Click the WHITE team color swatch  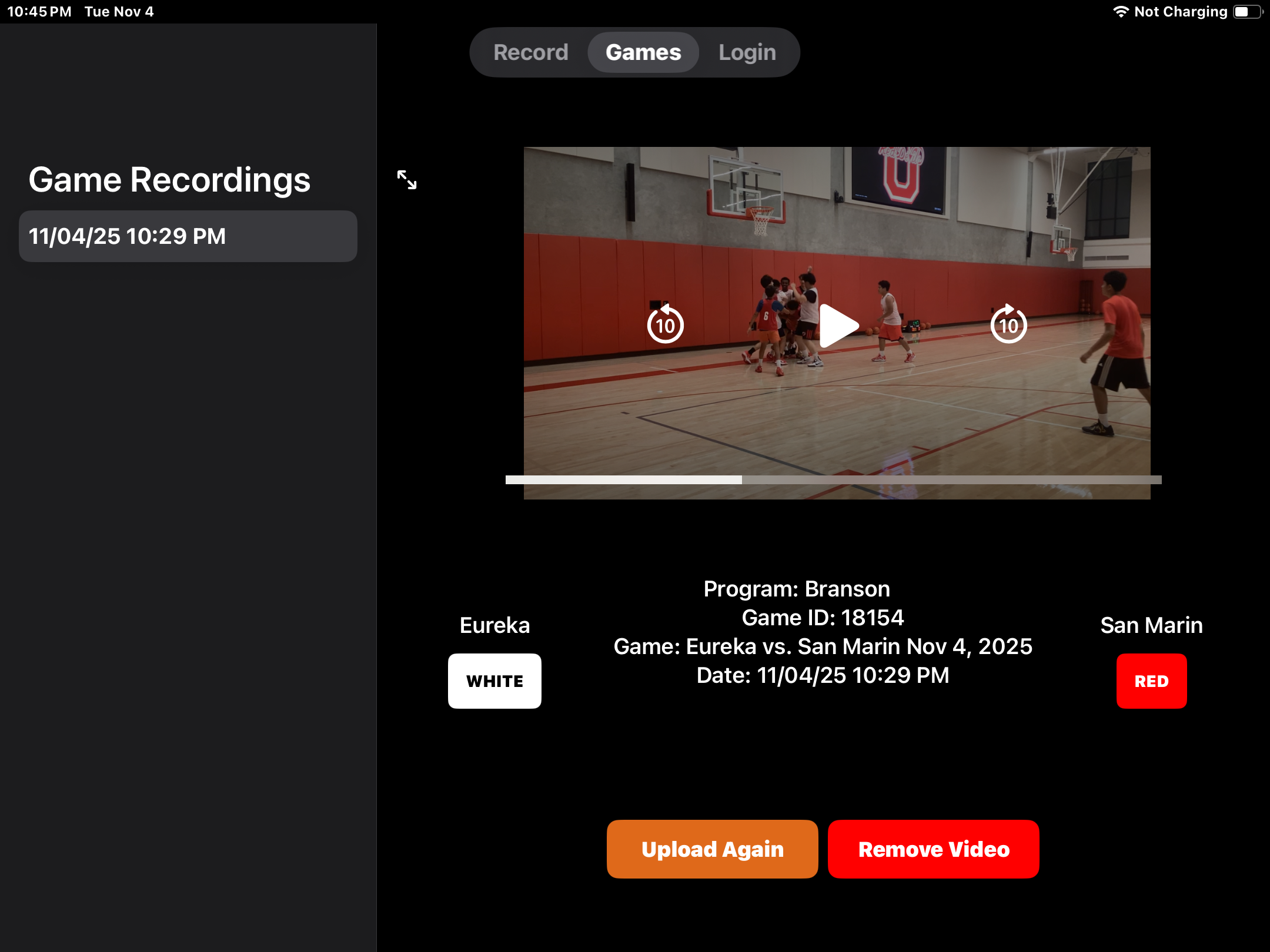[x=494, y=681]
